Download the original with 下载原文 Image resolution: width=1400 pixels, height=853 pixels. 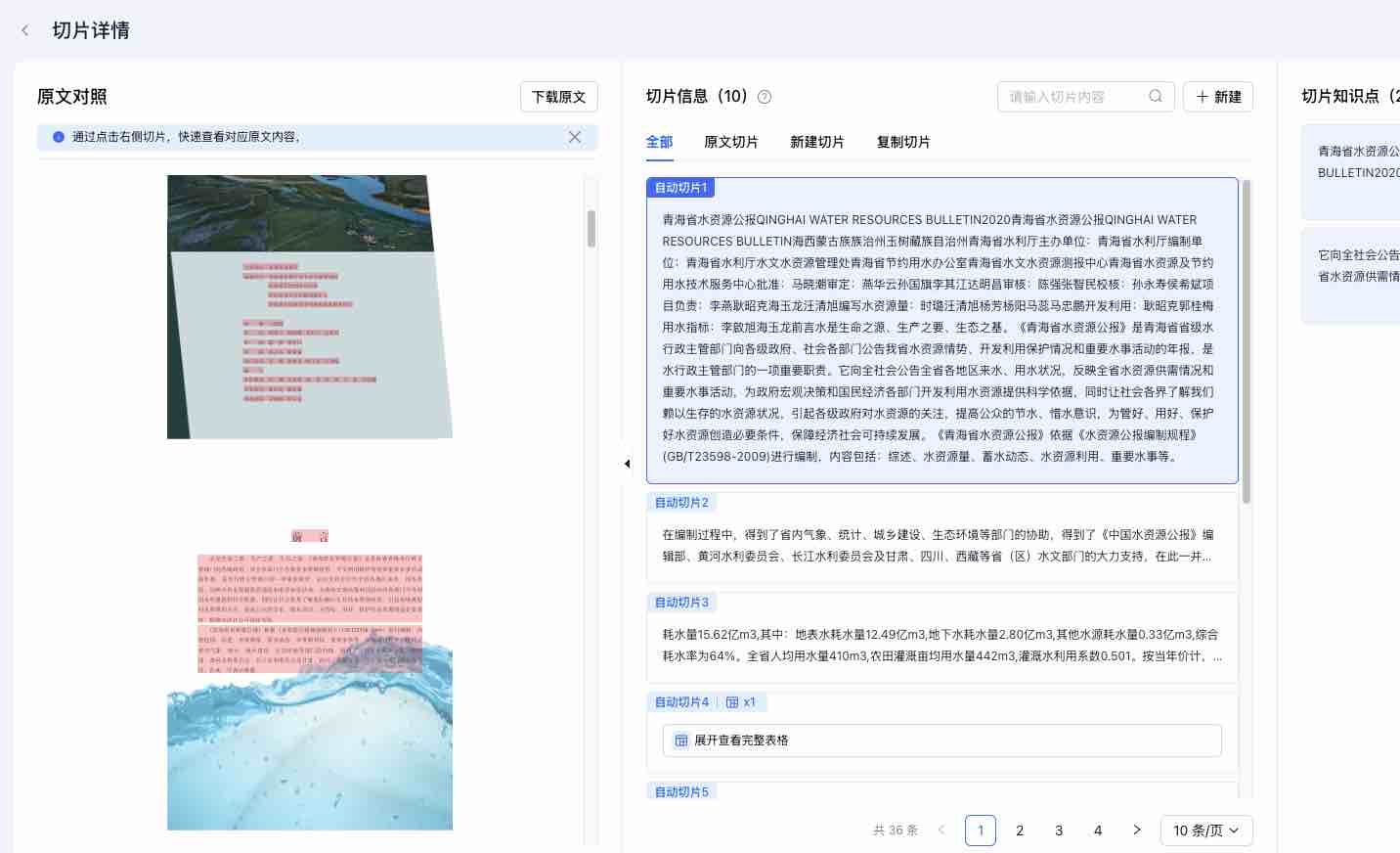[558, 97]
